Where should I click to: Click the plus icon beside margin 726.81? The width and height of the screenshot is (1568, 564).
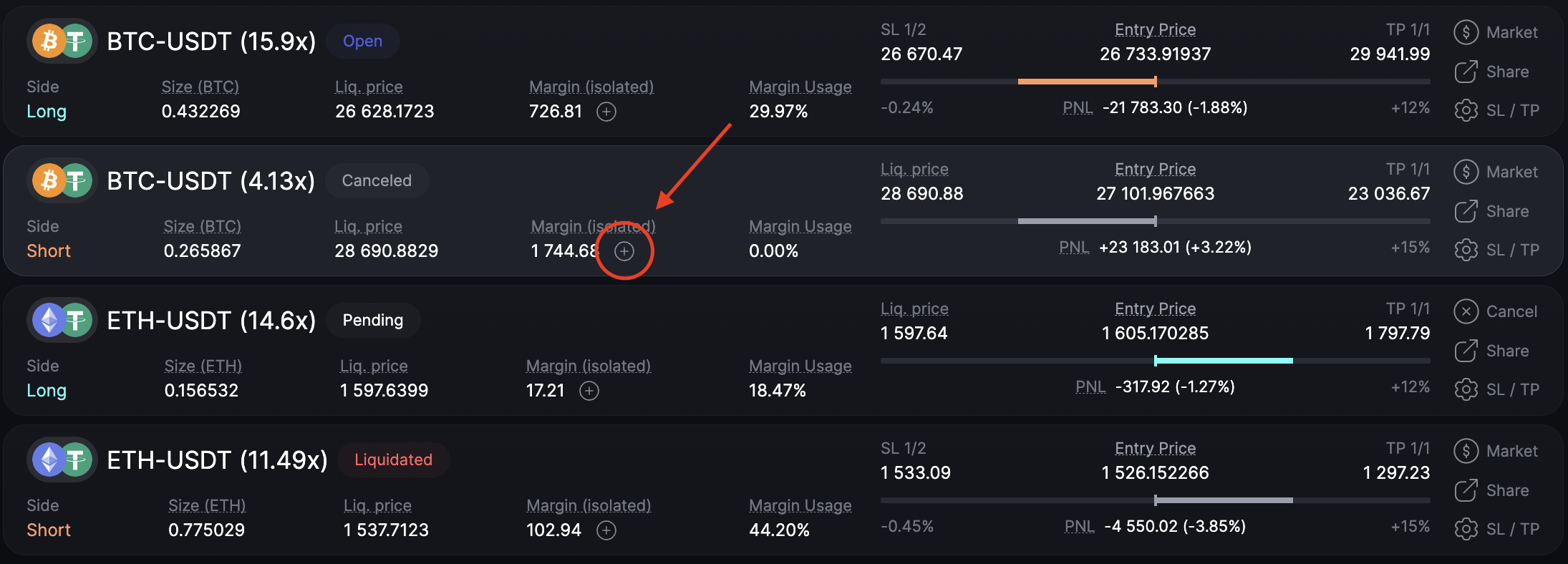click(x=606, y=112)
